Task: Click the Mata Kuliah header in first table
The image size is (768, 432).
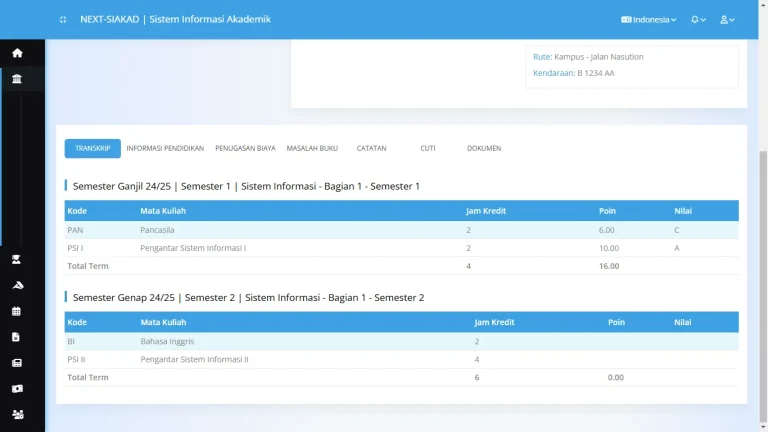Action: [x=163, y=211]
